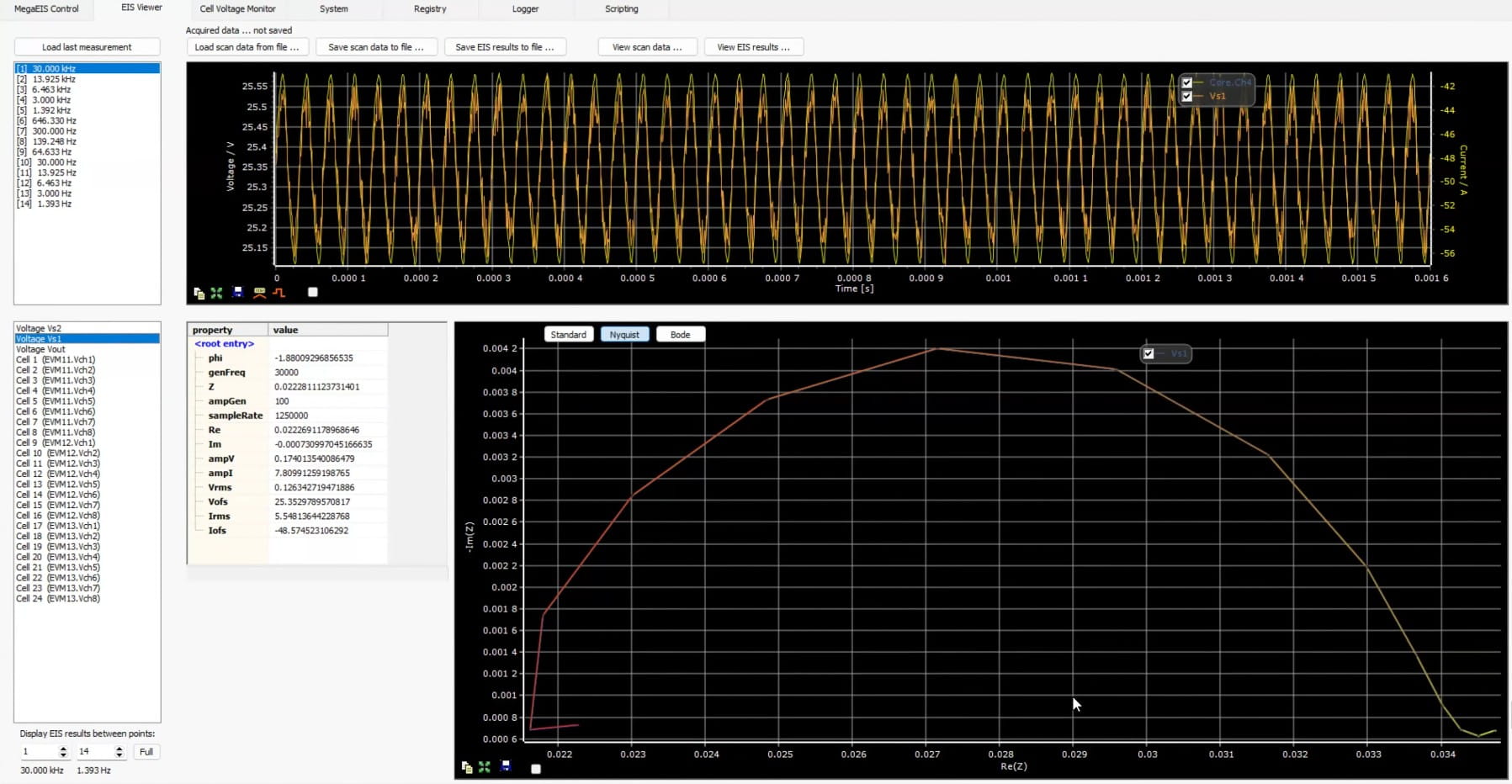Open the Cell Voltage Monitor tab
1512x784 pixels.
pyautogui.click(x=238, y=8)
